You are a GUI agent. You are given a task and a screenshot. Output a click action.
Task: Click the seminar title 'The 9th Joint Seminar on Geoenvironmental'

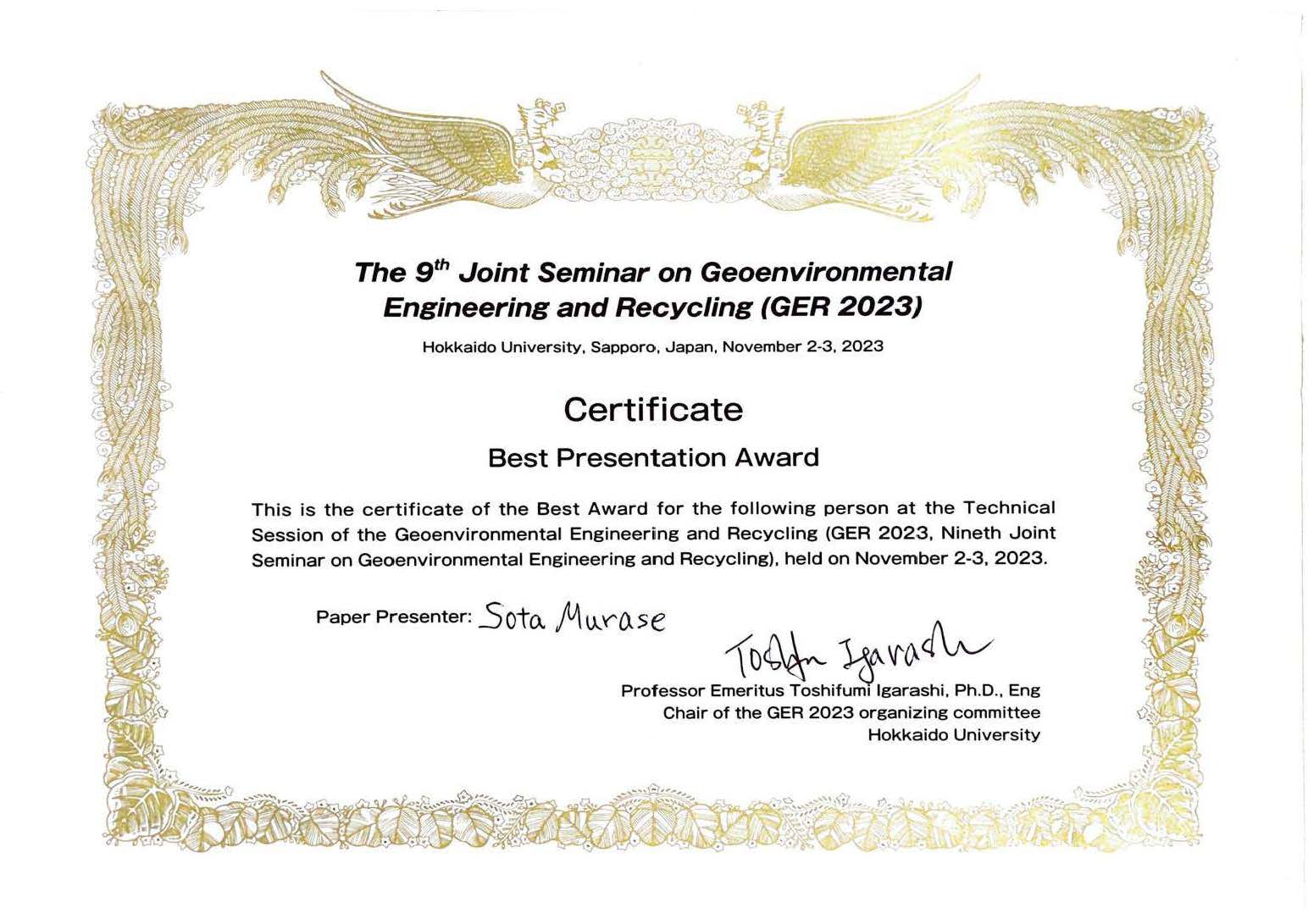pyautogui.click(x=653, y=272)
